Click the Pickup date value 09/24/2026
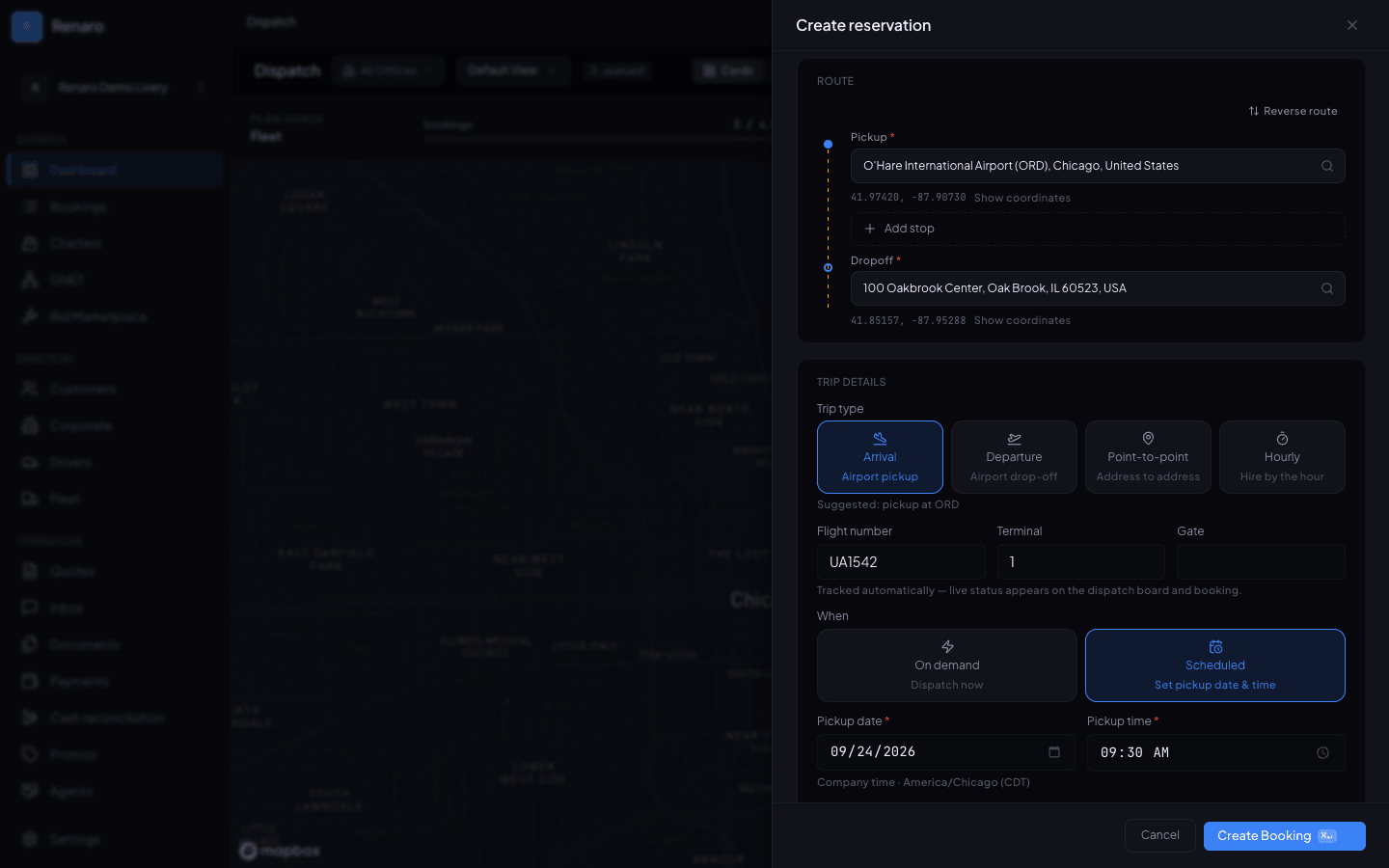The height and width of the screenshot is (868, 1389). pyautogui.click(x=873, y=752)
